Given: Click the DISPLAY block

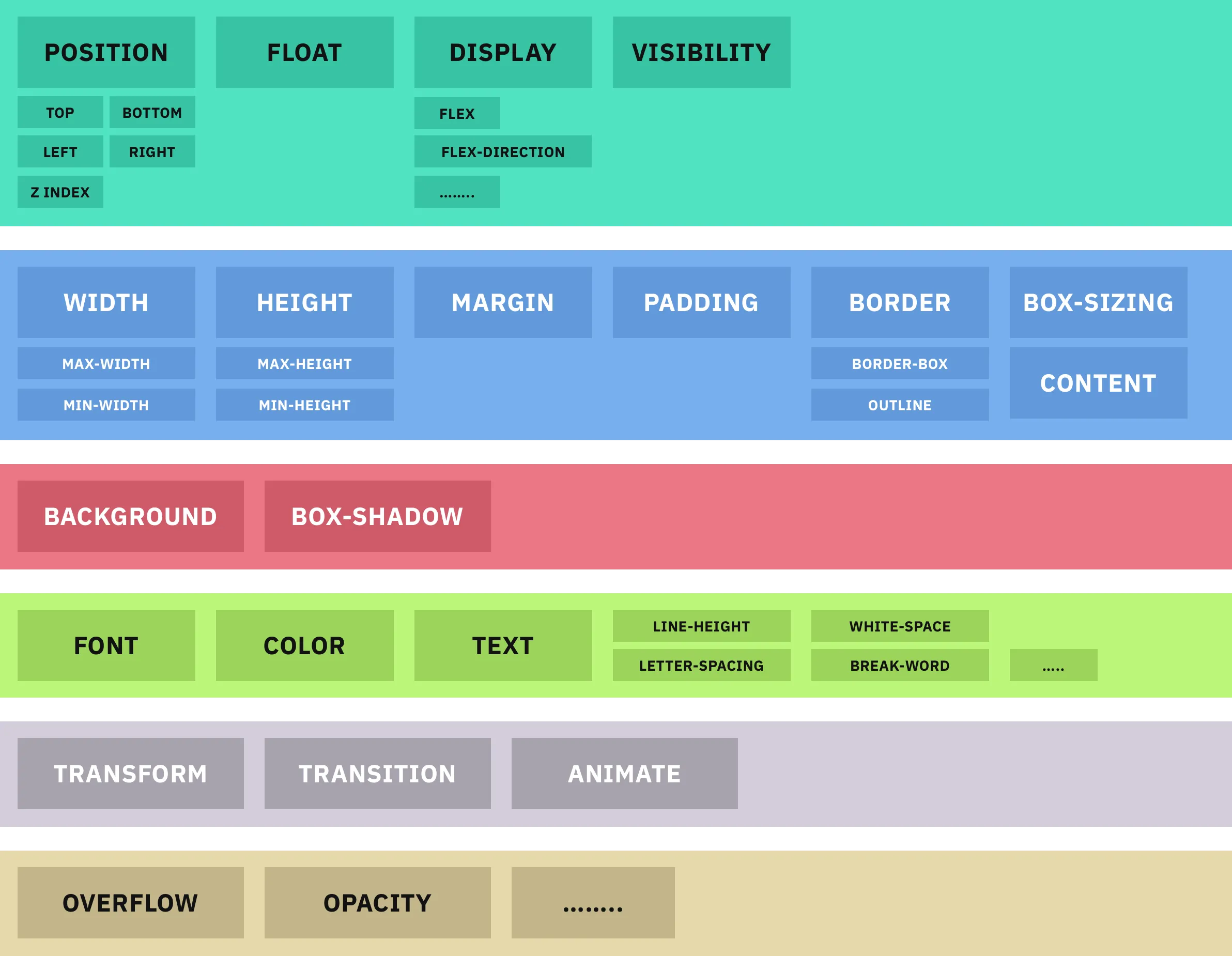Looking at the screenshot, I should [x=503, y=52].
